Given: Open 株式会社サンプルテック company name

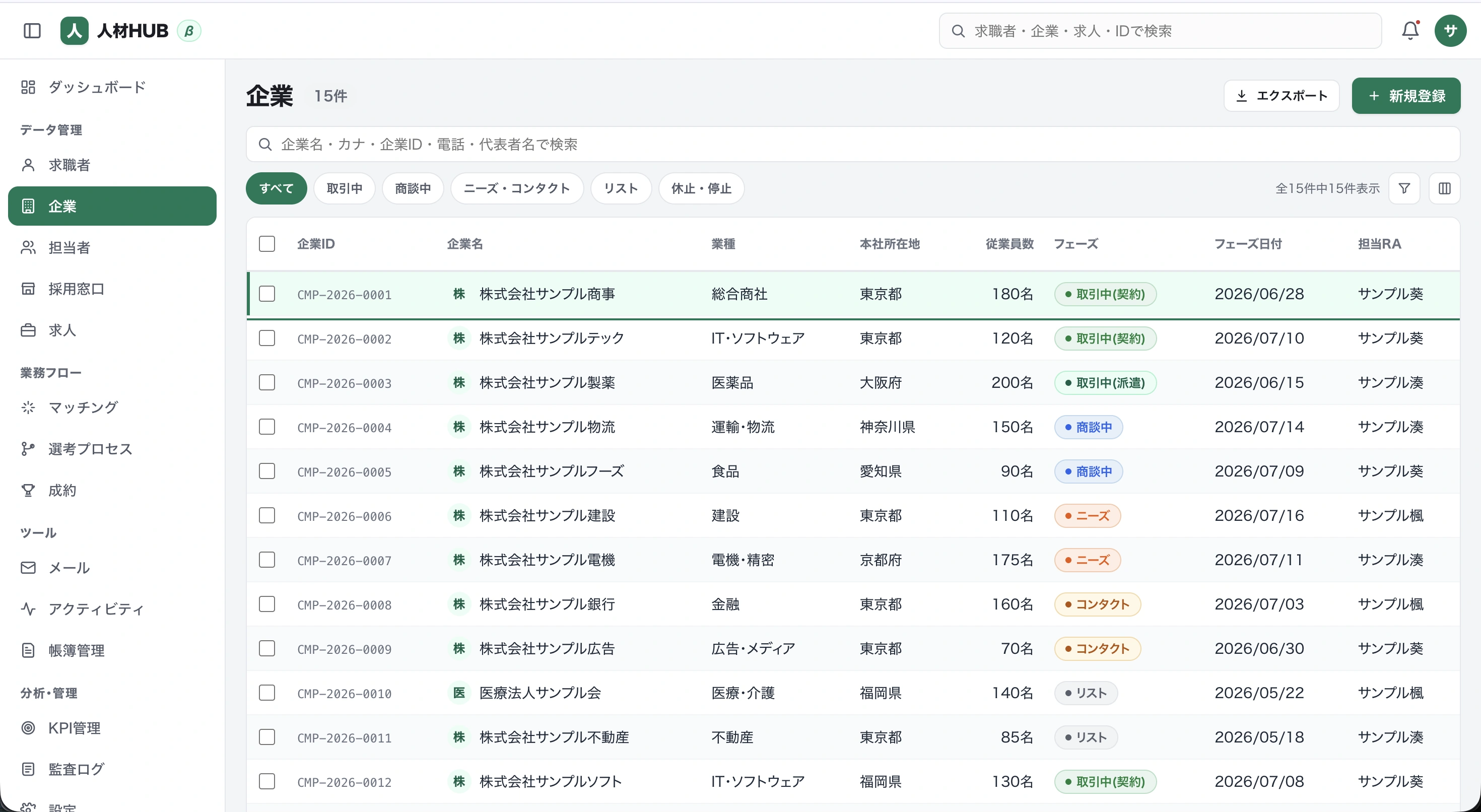Looking at the screenshot, I should 552,338.
